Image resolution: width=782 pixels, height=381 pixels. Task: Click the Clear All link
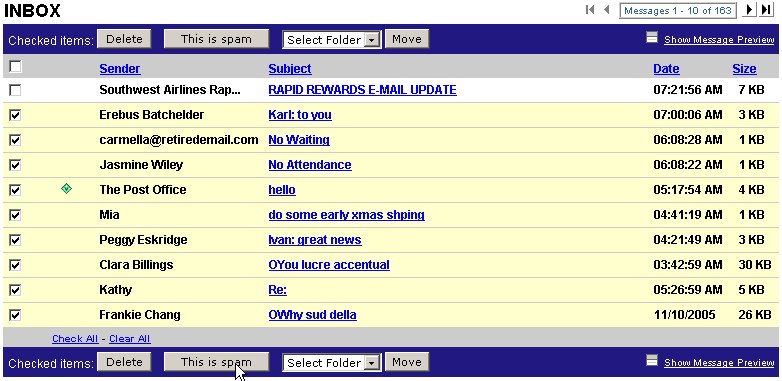pyautogui.click(x=130, y=339)
